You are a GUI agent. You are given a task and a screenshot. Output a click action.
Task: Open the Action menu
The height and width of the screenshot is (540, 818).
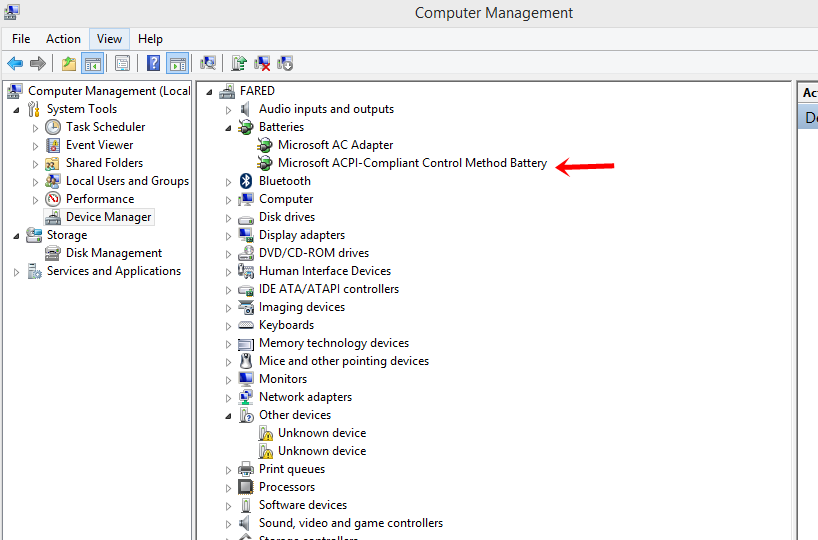[63, 39]
